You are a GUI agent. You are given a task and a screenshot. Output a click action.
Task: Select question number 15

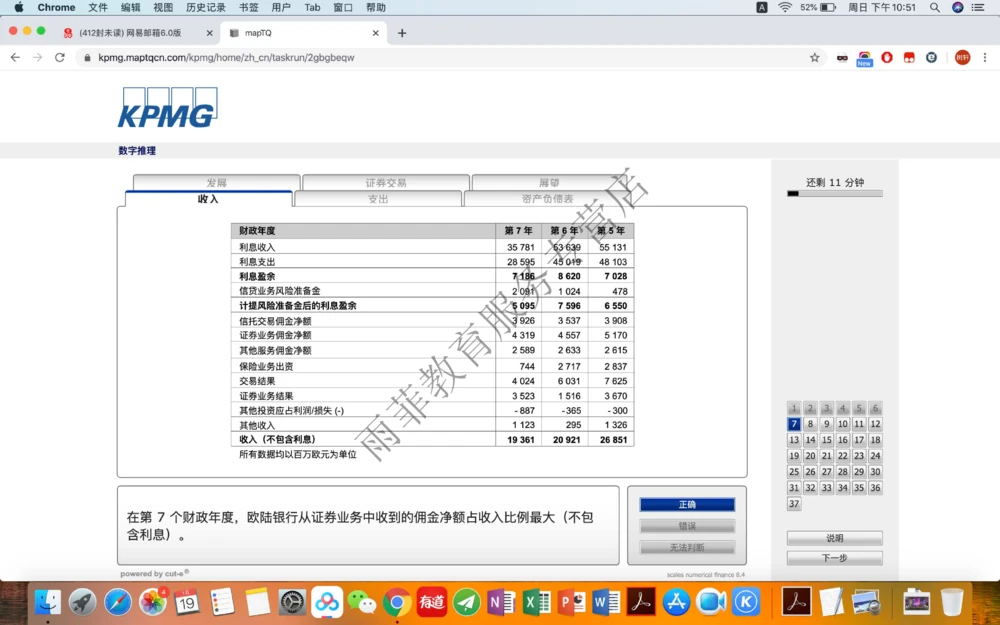coord(826,440)
